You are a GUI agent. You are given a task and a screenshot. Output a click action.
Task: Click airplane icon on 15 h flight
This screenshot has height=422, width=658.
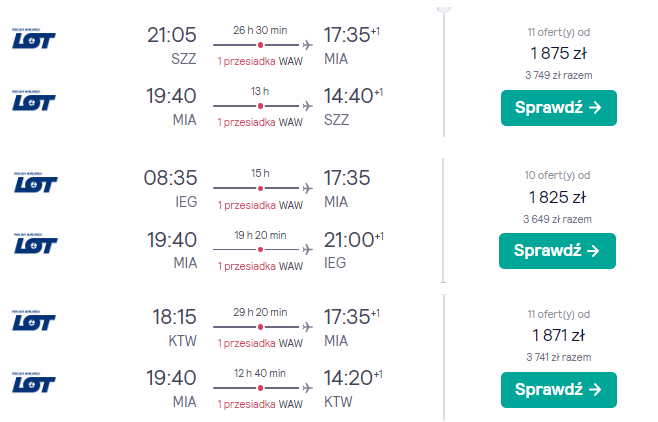pyautogui.click(x=306, y=187)
